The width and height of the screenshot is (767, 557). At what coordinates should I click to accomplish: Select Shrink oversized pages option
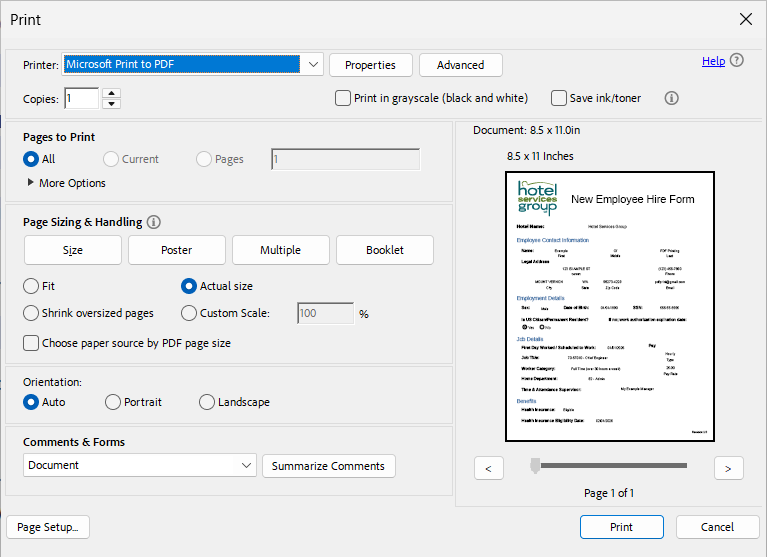pos(31,313)
